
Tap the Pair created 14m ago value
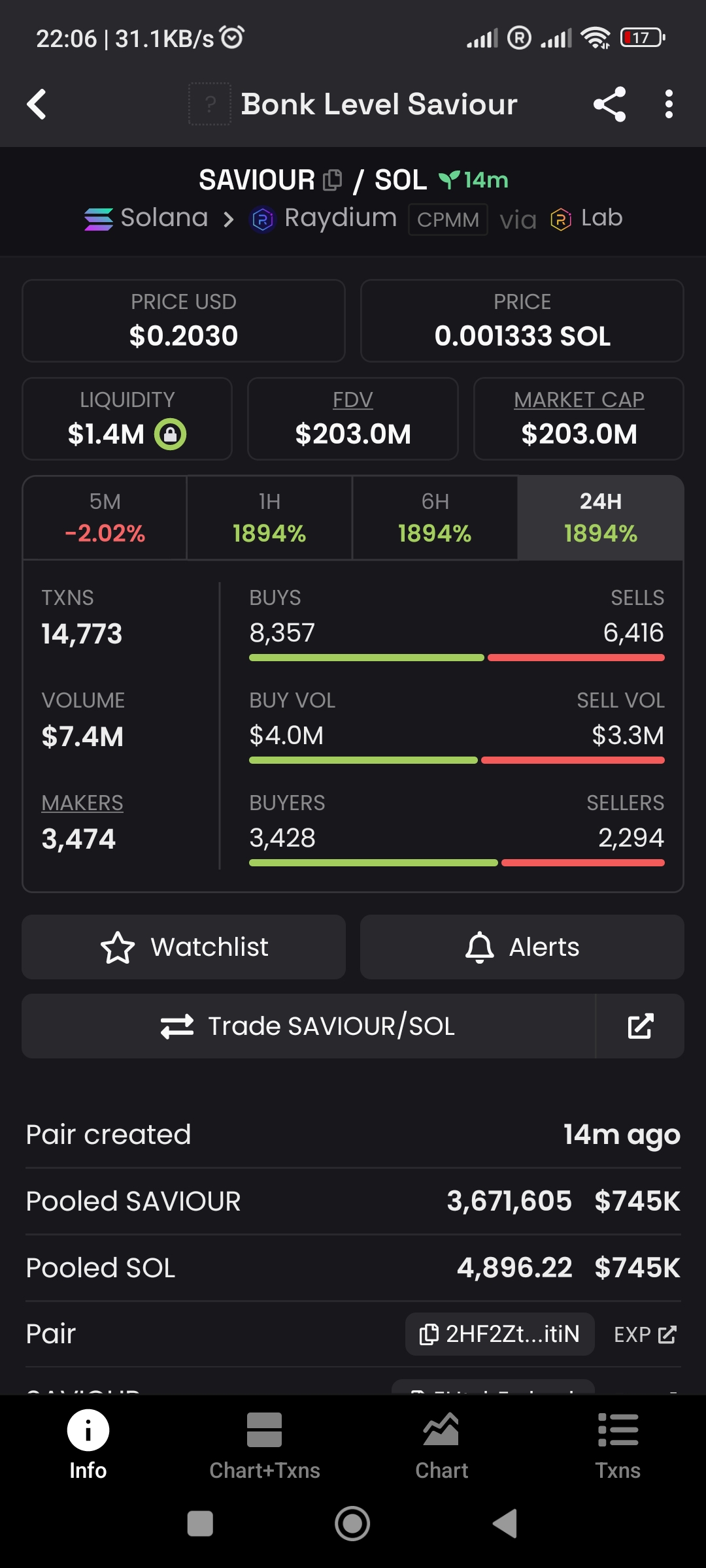[x=622, y=1135]
